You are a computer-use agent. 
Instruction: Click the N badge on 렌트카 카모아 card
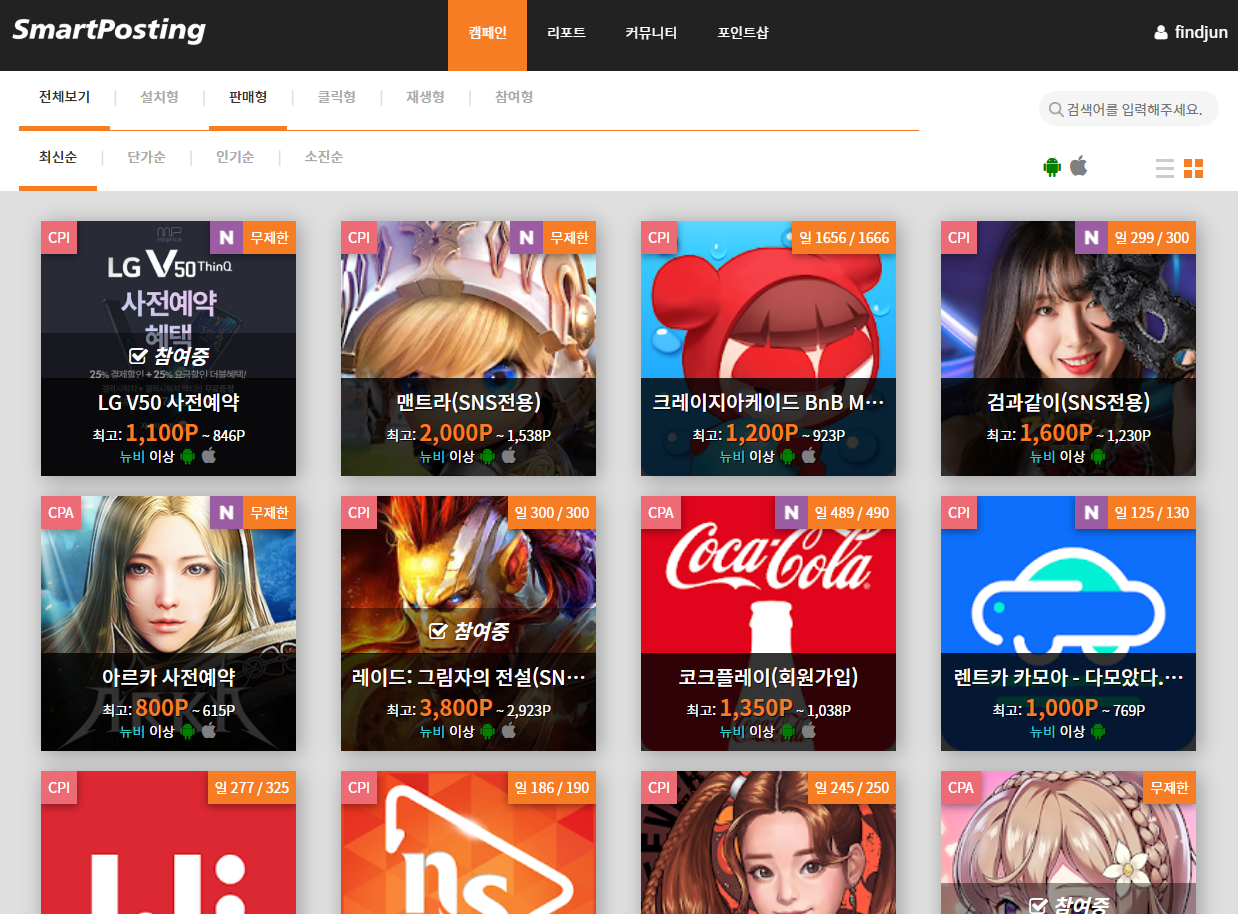[1091, 513]
